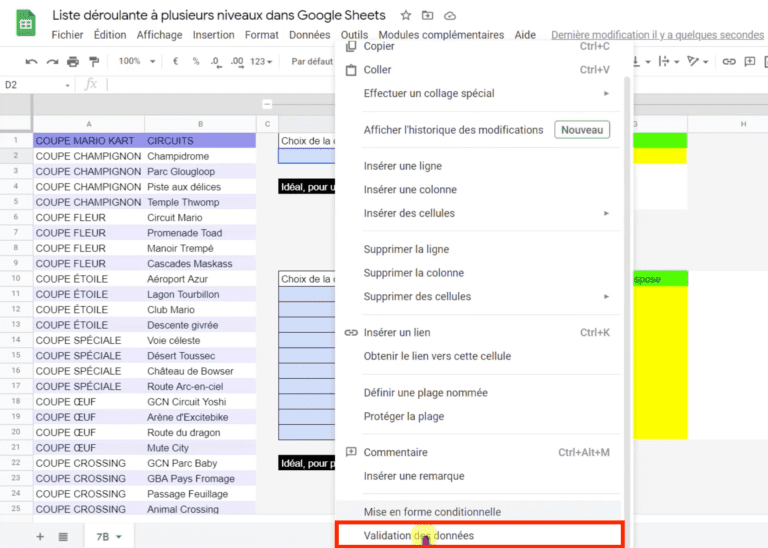
Task: Choose Coller in the context menu
Action: 480,70
